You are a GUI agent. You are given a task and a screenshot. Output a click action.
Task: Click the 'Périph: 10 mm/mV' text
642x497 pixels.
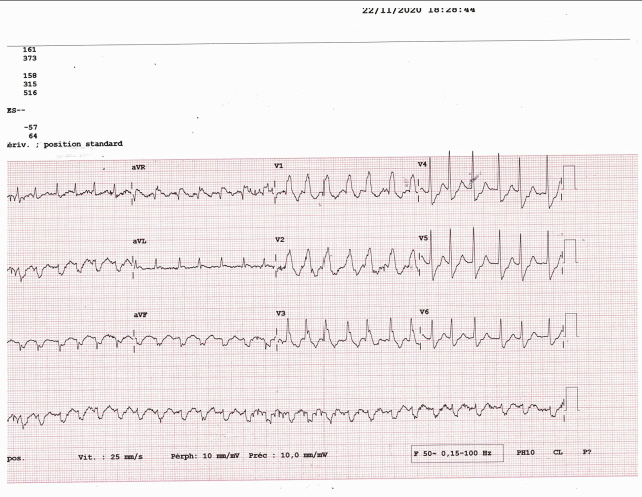tap(205, 456)
